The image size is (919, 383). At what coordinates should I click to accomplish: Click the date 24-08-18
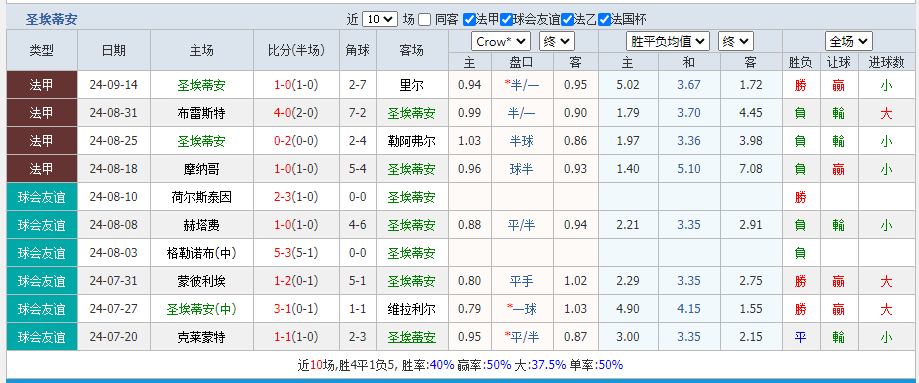(x=114, y=169)
